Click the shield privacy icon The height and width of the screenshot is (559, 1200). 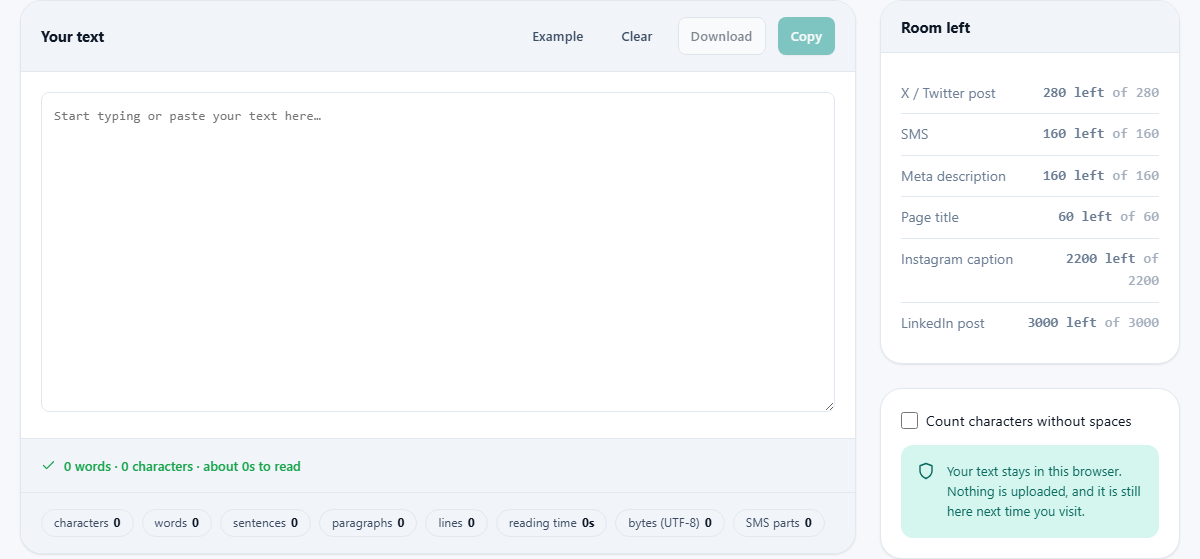pyautogui.click(x=926, y=471)
